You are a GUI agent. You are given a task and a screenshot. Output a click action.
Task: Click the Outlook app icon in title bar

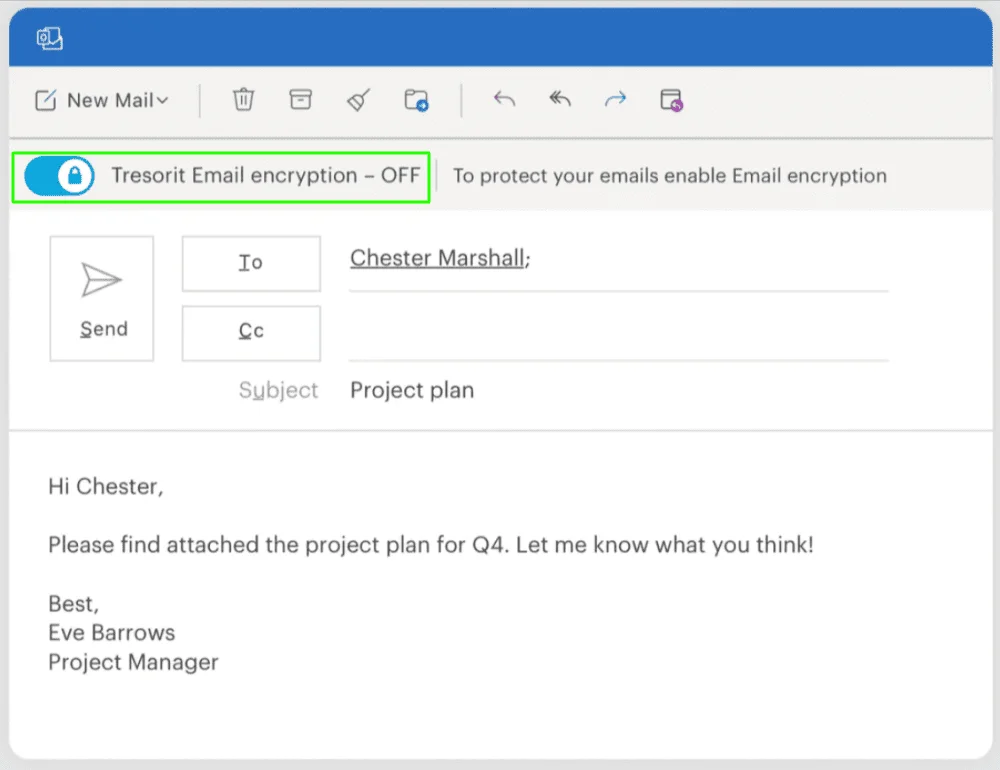pyautogui.click(x=50, y=38)
